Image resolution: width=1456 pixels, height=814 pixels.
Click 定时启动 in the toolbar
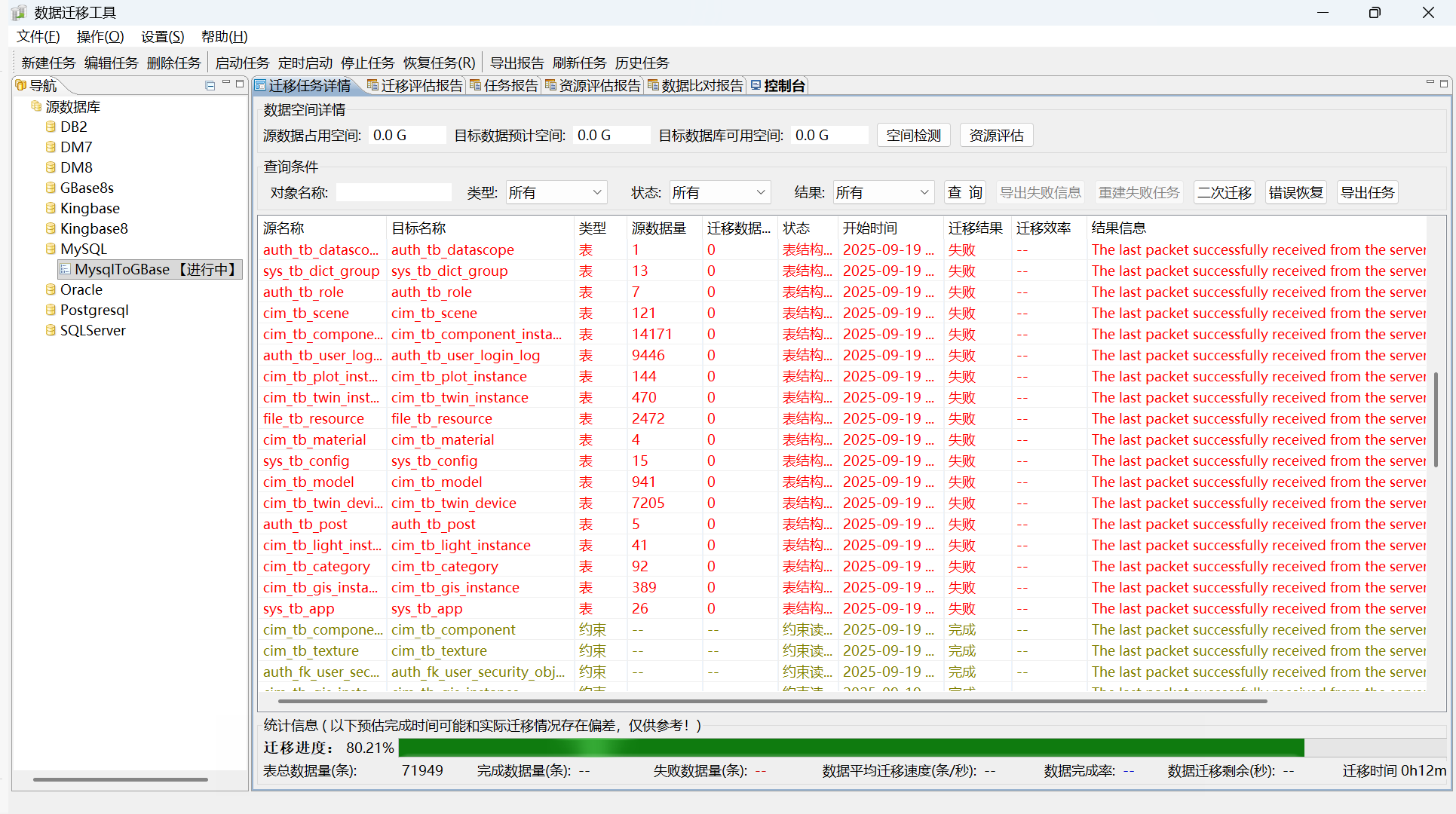(x=305, y=63)
